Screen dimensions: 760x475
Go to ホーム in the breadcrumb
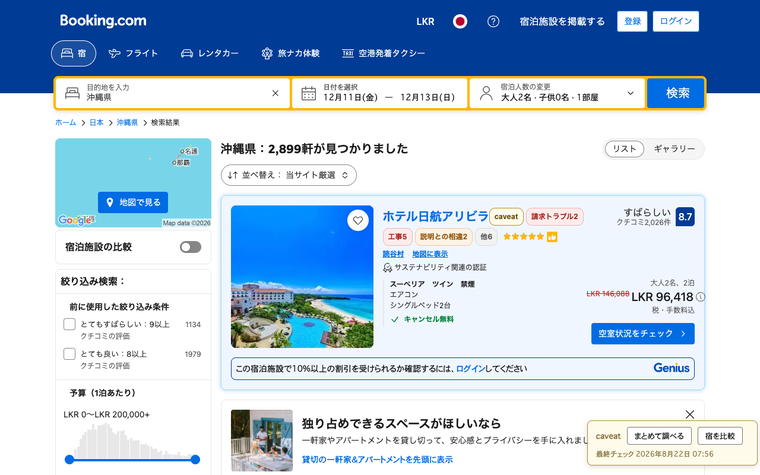pyautogui.click(x=65, y=123)
